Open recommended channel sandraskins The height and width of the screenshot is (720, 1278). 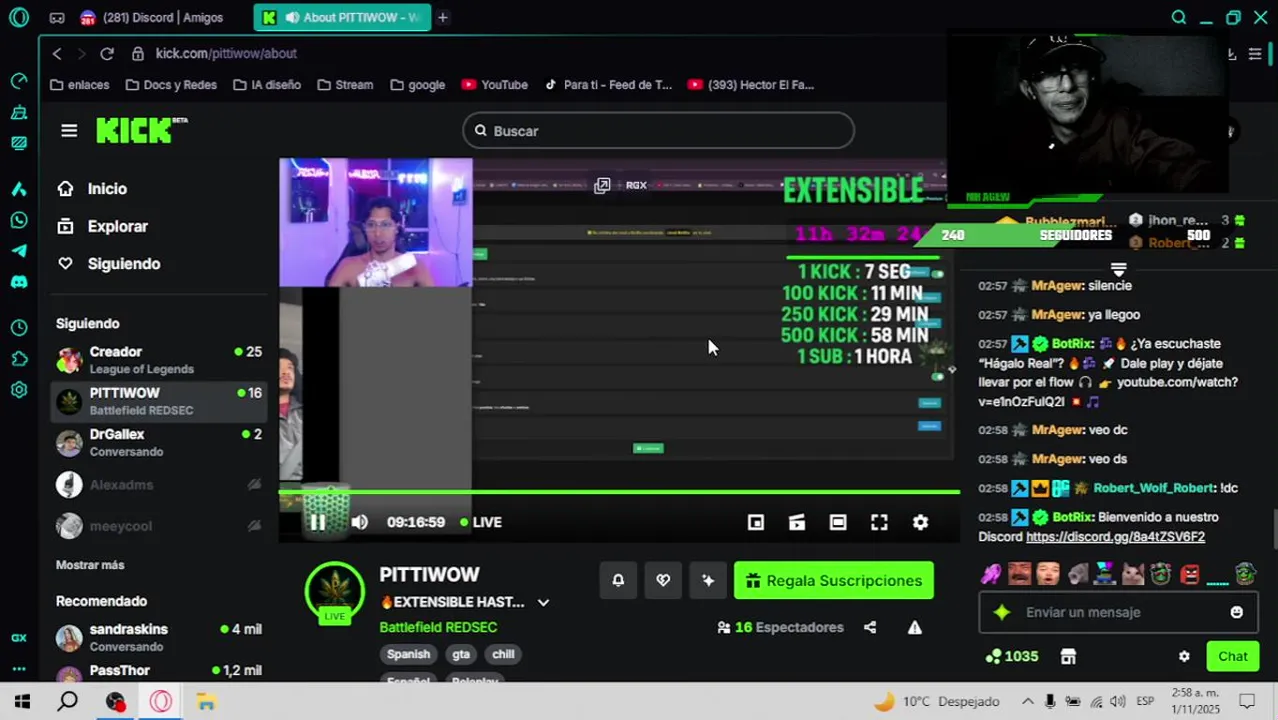click(158, 637)
